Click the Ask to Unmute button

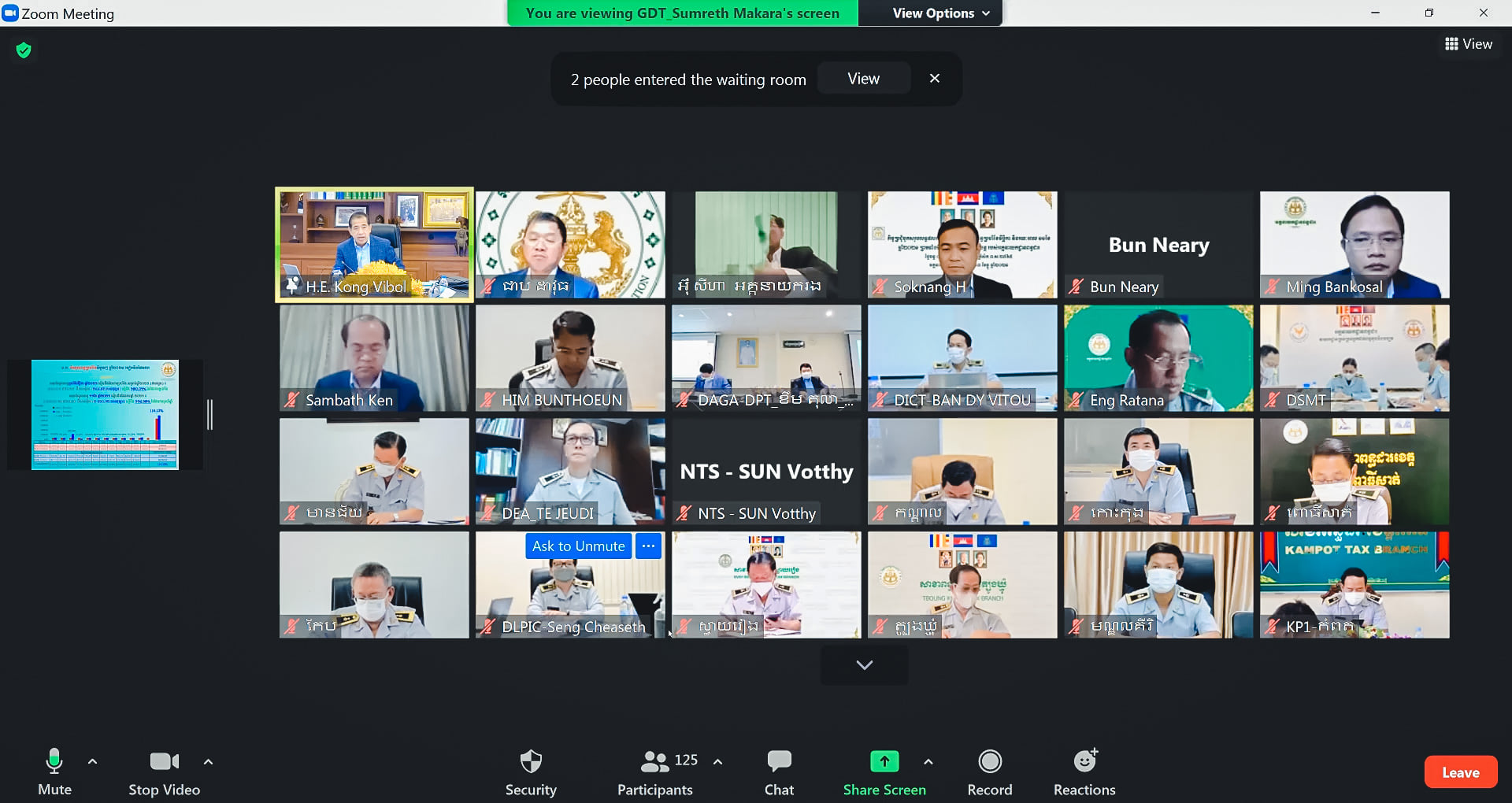578,546
